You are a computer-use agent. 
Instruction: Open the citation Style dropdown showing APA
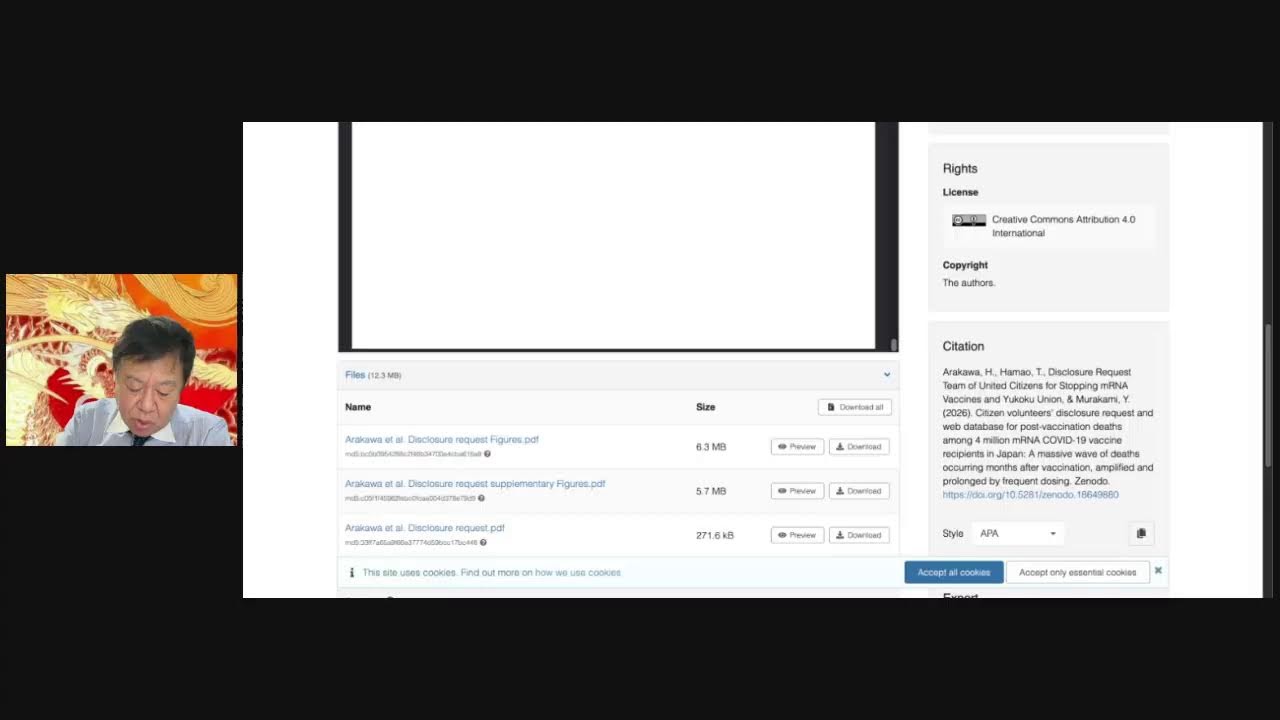click(x=1018, y=533)
